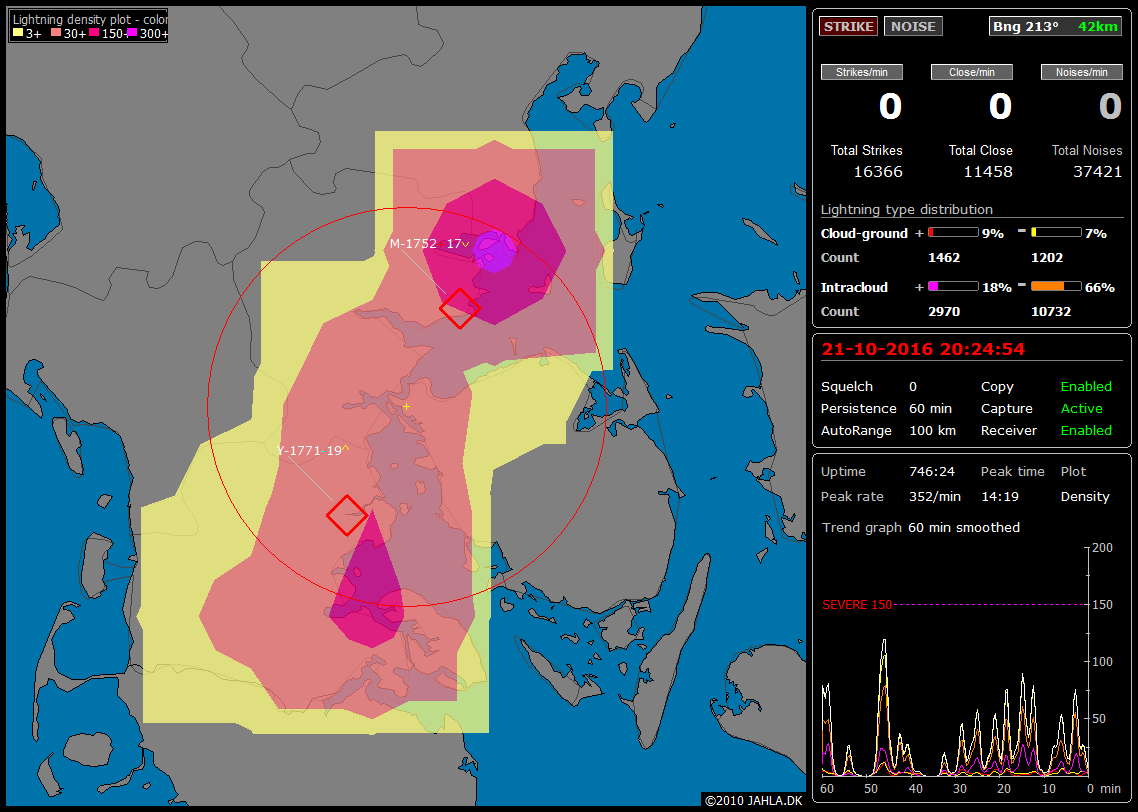Click the yellow cross receiver location marker
The image size is (1138, 812).
coord(406,407)
